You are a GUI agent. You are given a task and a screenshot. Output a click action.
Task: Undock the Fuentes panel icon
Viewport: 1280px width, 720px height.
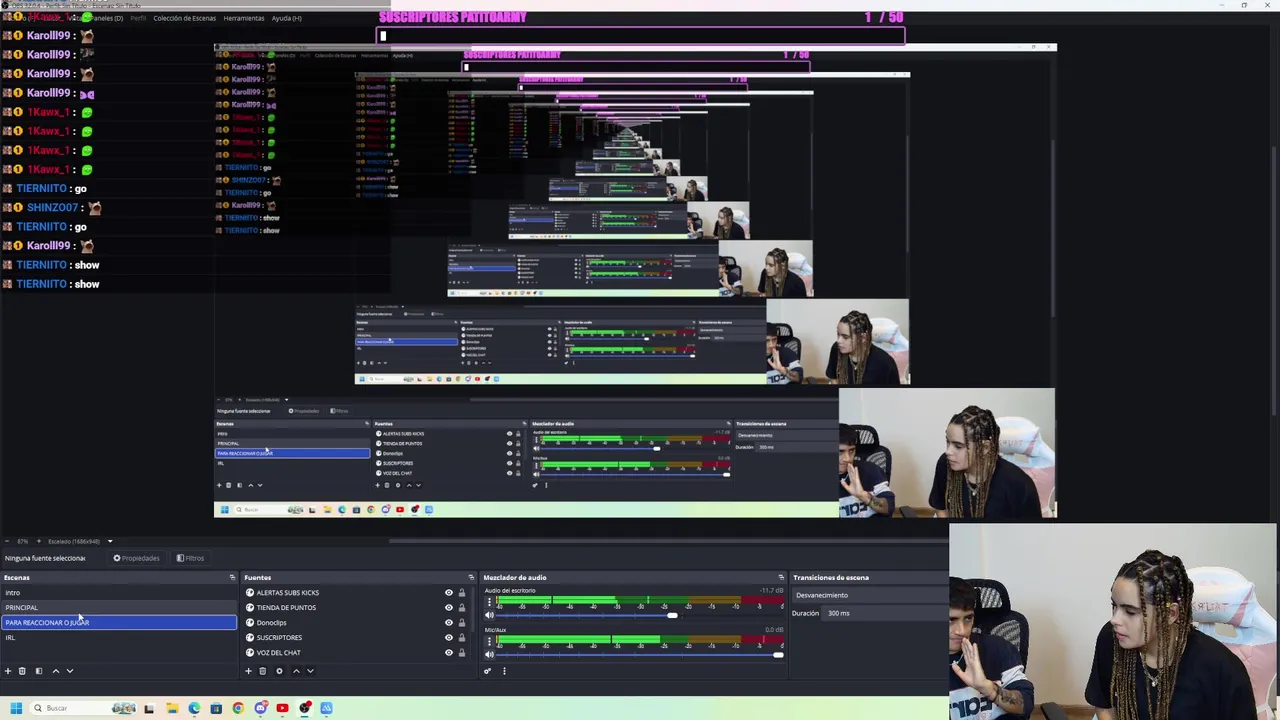(x=471, y=577)
